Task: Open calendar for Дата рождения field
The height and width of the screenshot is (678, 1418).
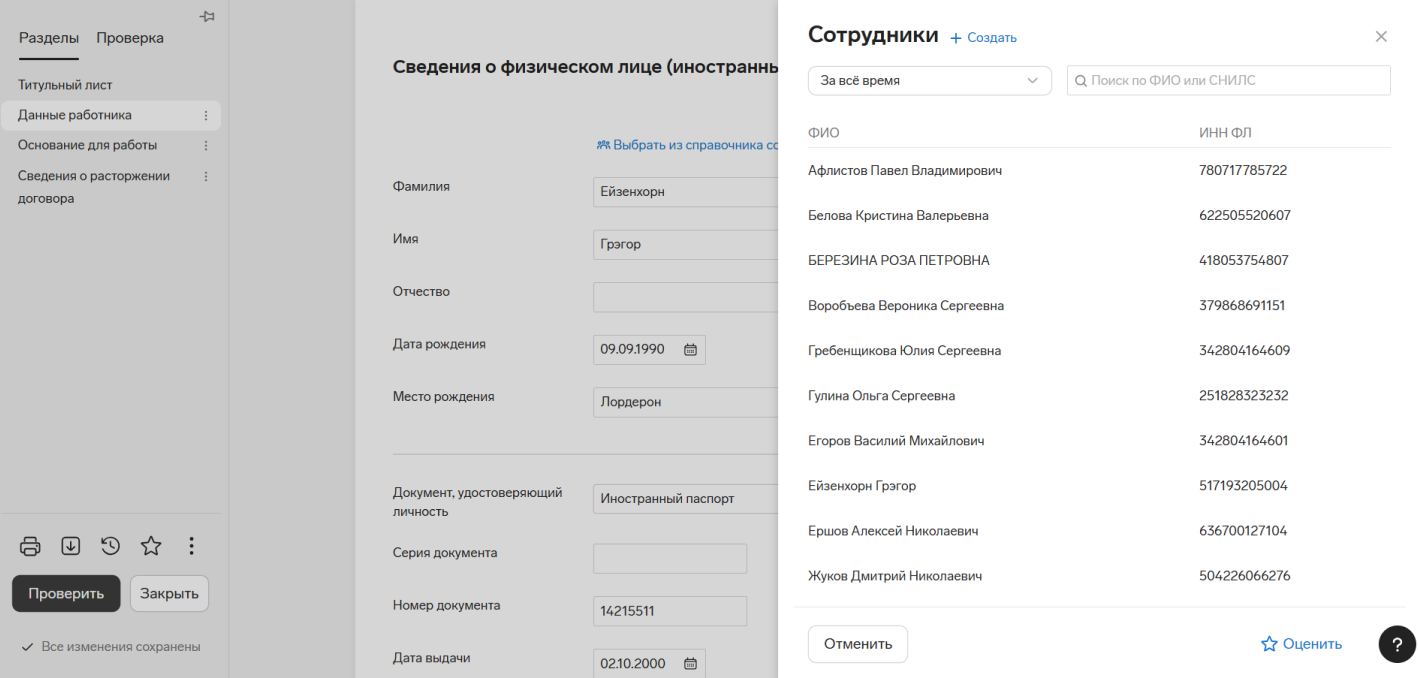Action: (x=690, y=350)
